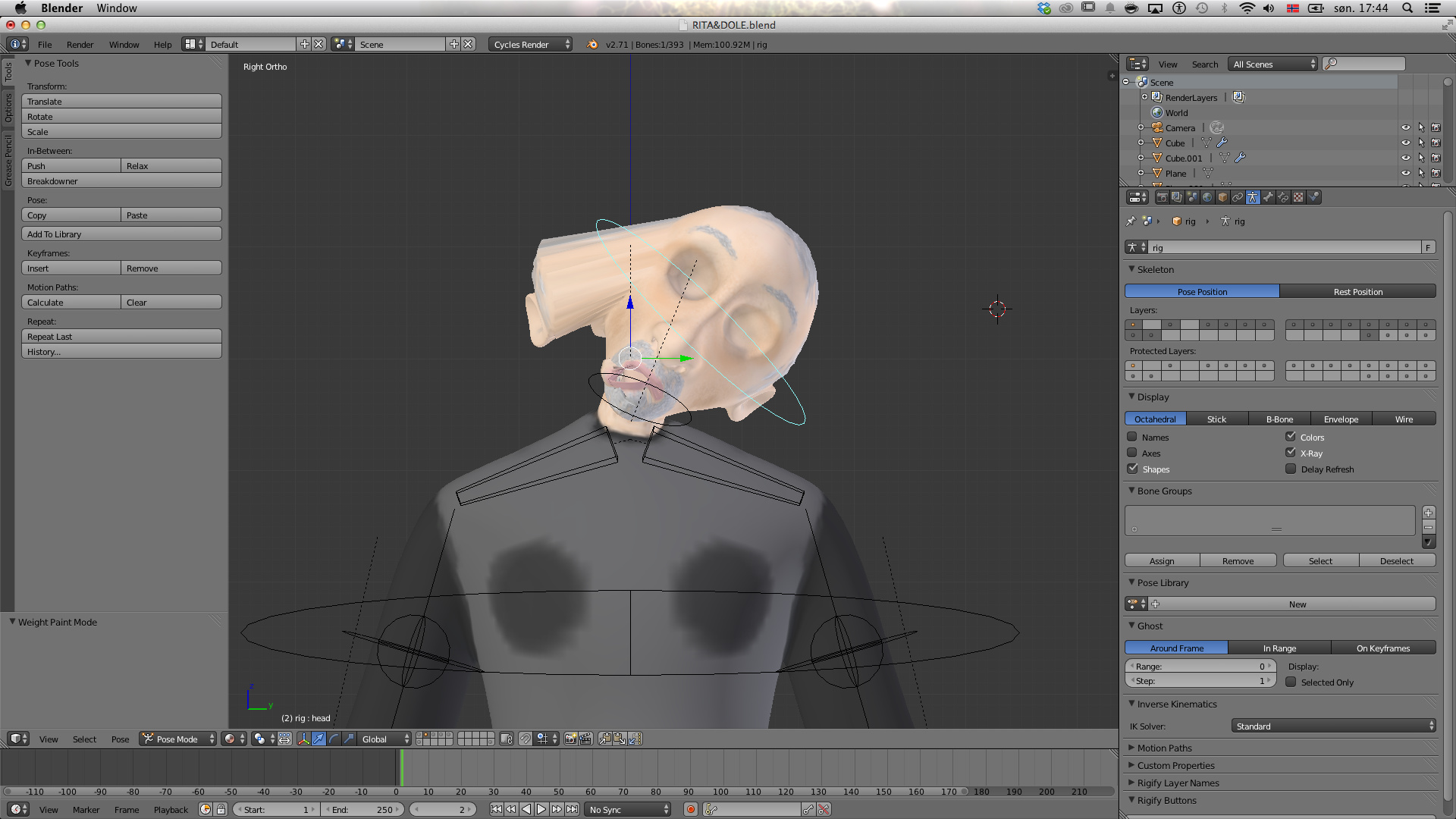Open the Pose menu in 3D view header
The height and width of the screenshot is (819, 1456).
pyautogui.click(x=120, y=739)
